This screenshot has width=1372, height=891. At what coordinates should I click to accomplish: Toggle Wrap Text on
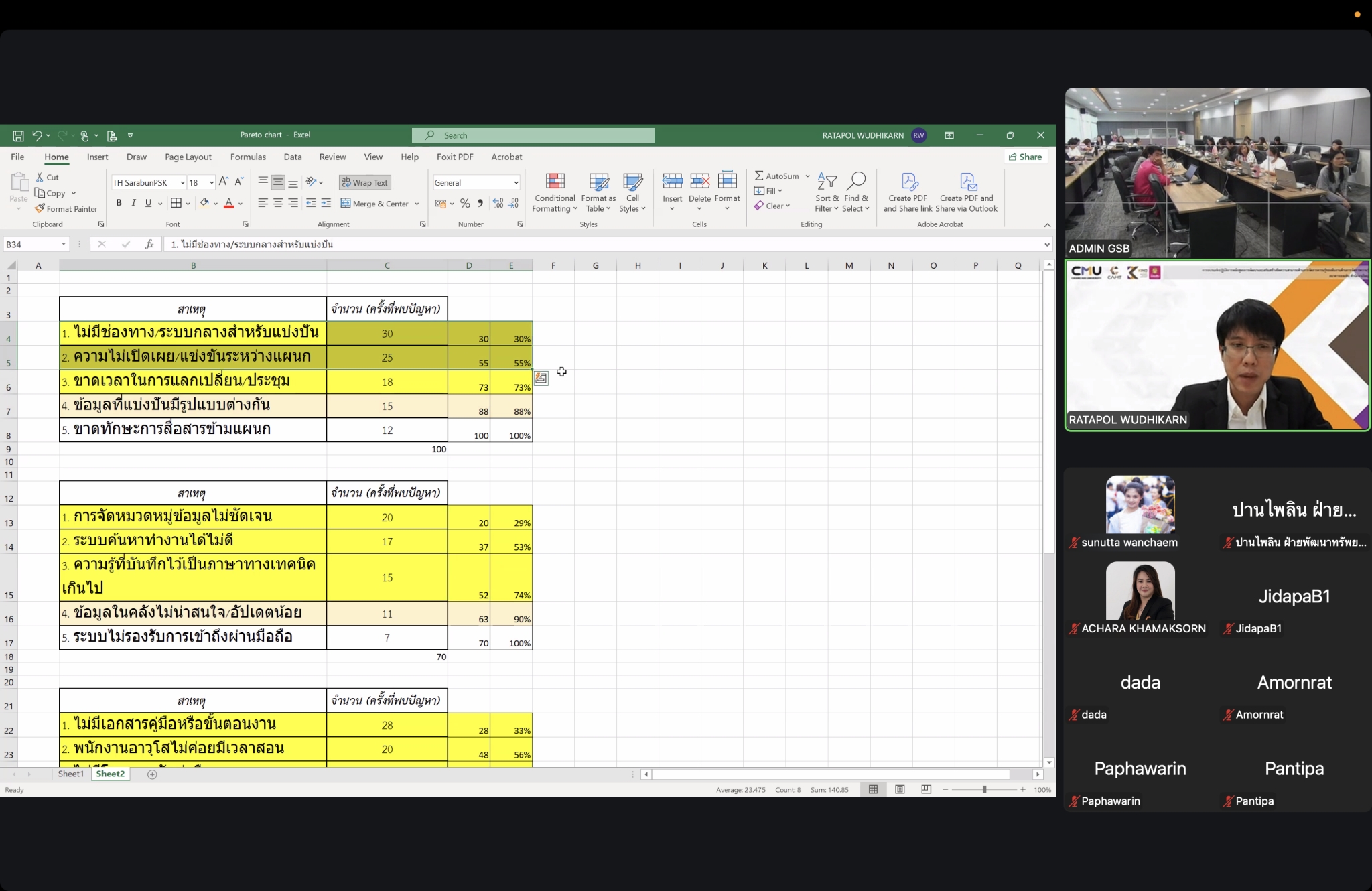pos(365,182)
